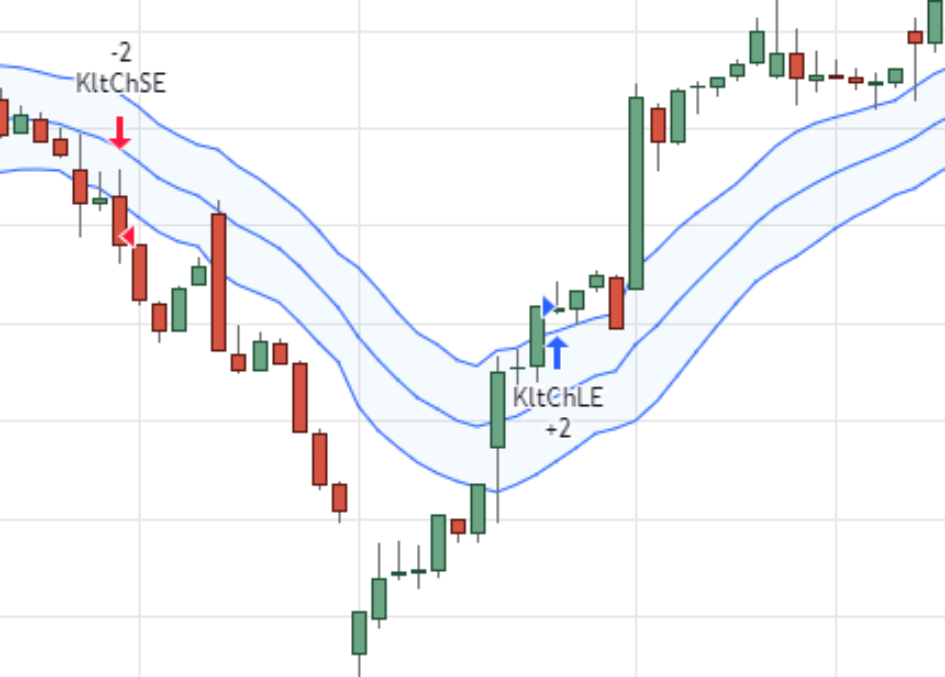
Task: Select the +2 position size label
Action: coord(558,428)
